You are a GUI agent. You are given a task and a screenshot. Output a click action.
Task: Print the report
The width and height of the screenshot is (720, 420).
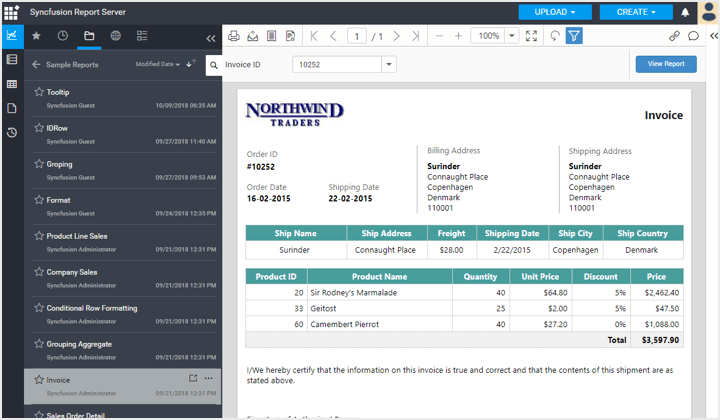click(x=234, y=36)
